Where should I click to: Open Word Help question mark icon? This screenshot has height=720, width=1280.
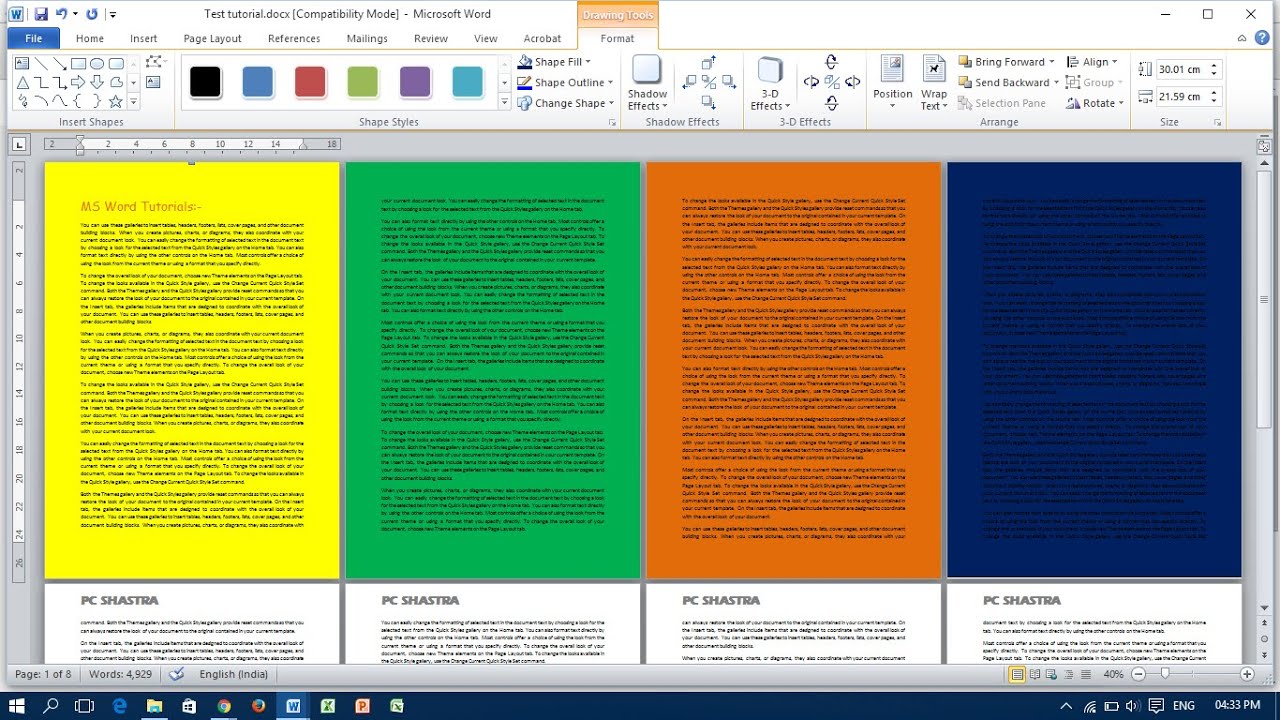click(1262, 38)
